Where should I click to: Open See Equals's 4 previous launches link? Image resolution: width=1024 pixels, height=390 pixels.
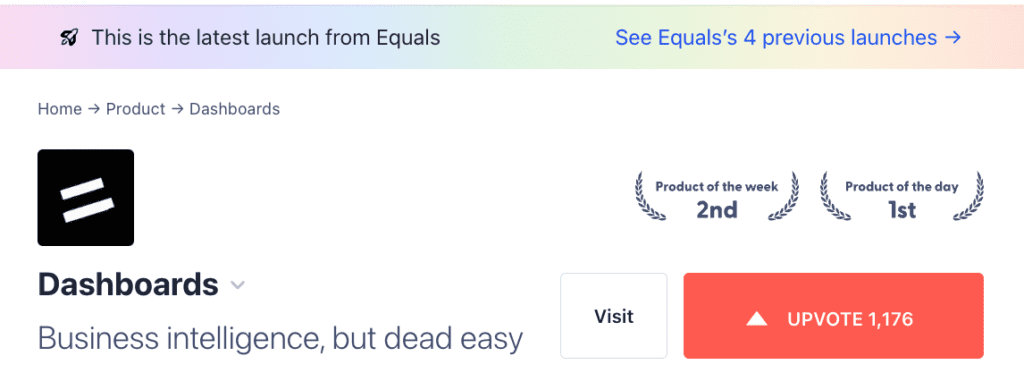(x=788, y=37)
